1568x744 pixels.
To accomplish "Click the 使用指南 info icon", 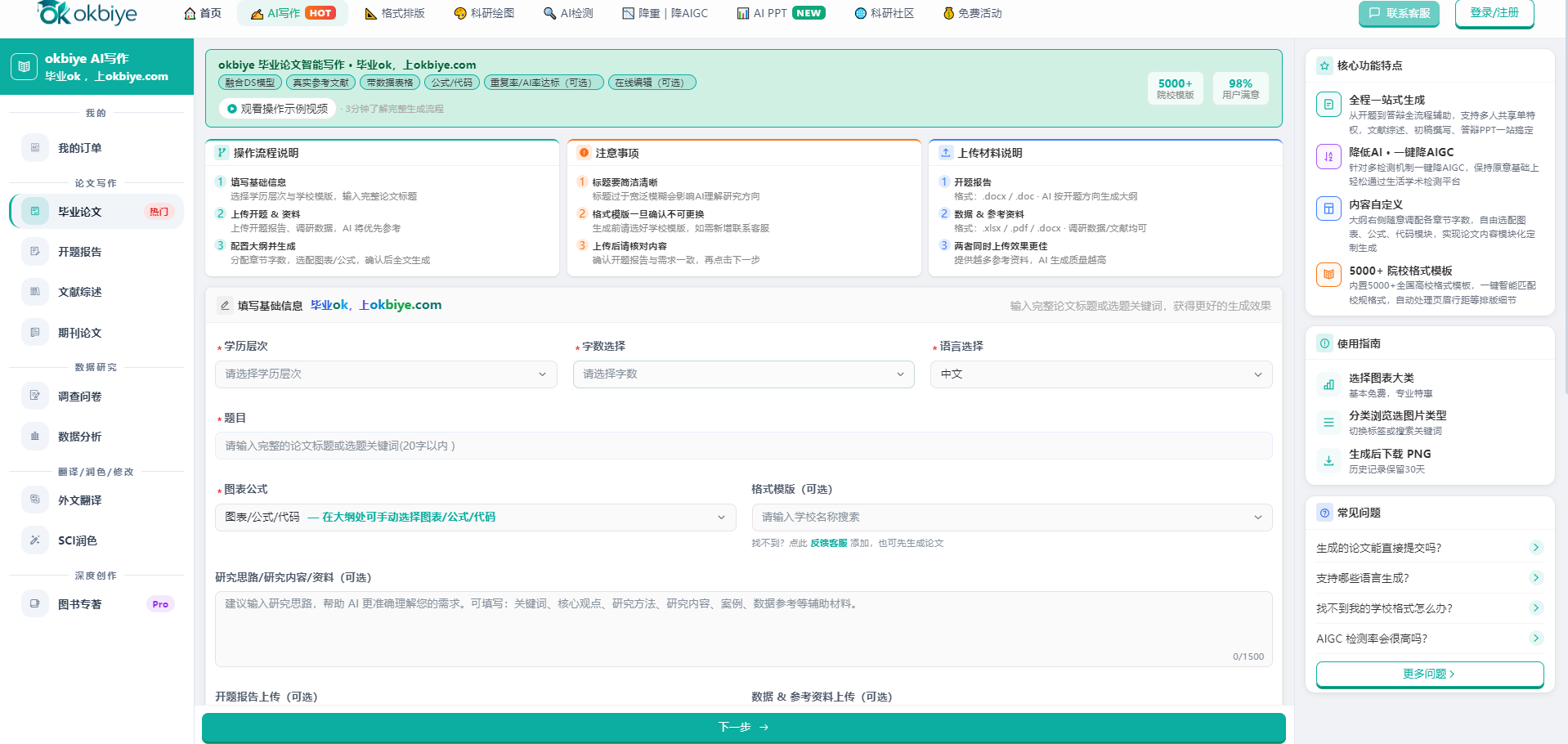I will tap(1324, 343).
